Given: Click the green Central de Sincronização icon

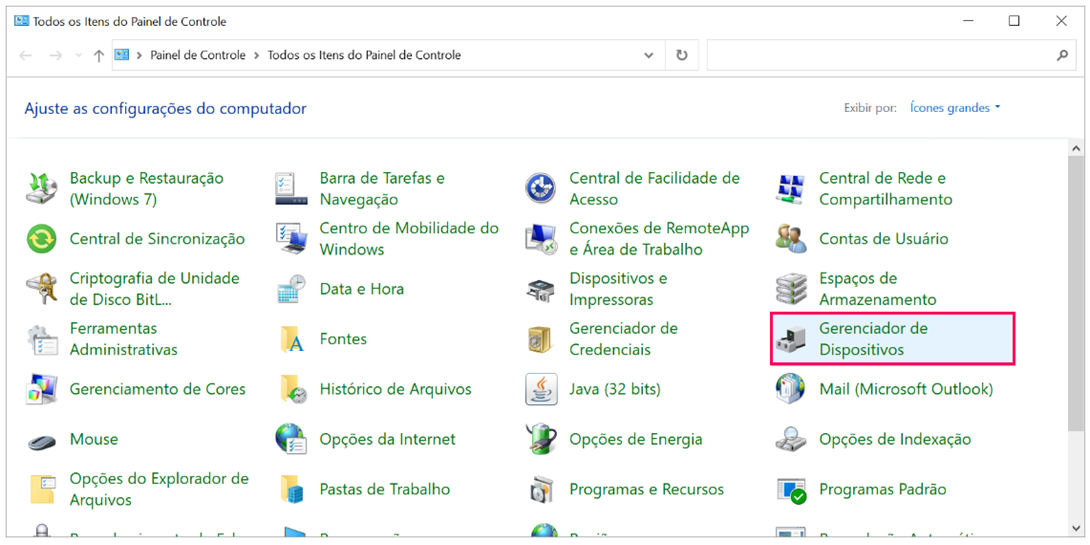Looking at the screenshot, I should [43, 239].
